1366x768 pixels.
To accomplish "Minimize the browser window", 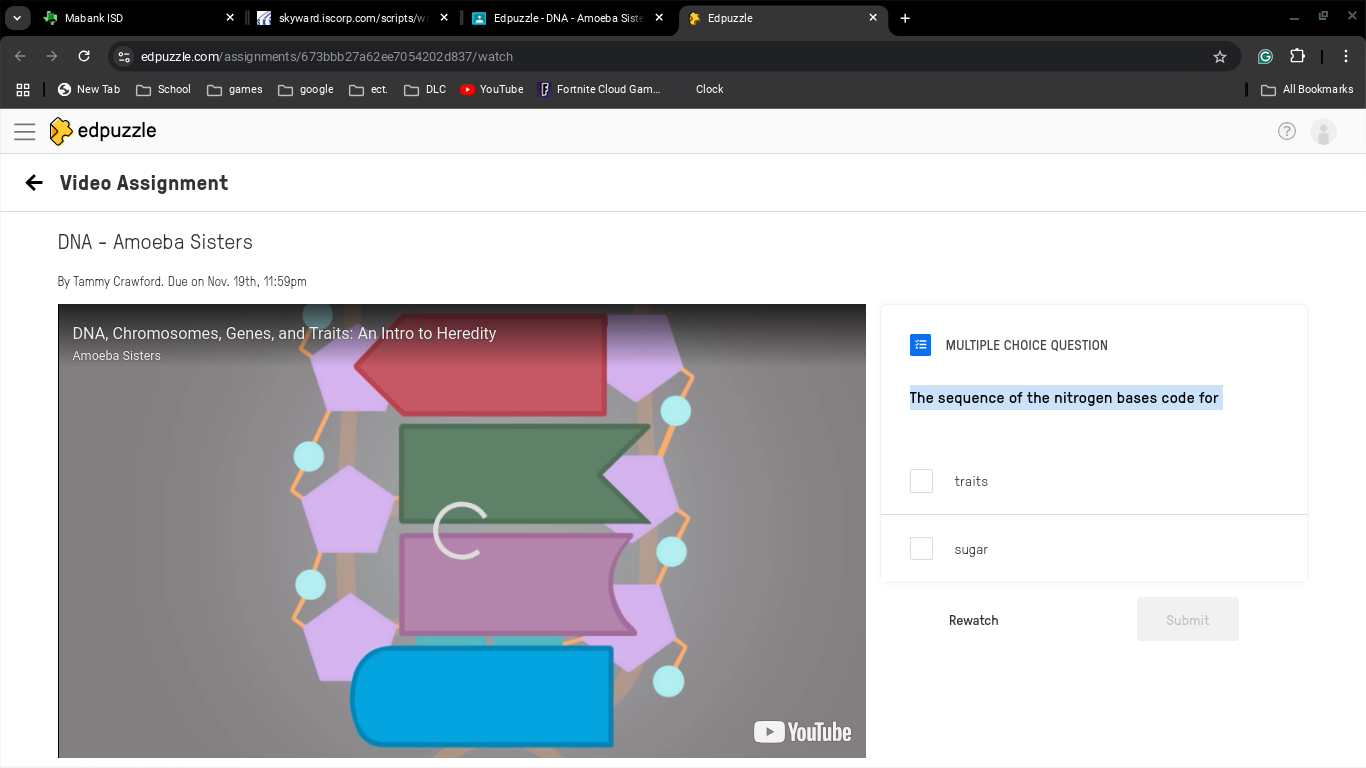I will pyautogui.click(x=1295, y=18).
